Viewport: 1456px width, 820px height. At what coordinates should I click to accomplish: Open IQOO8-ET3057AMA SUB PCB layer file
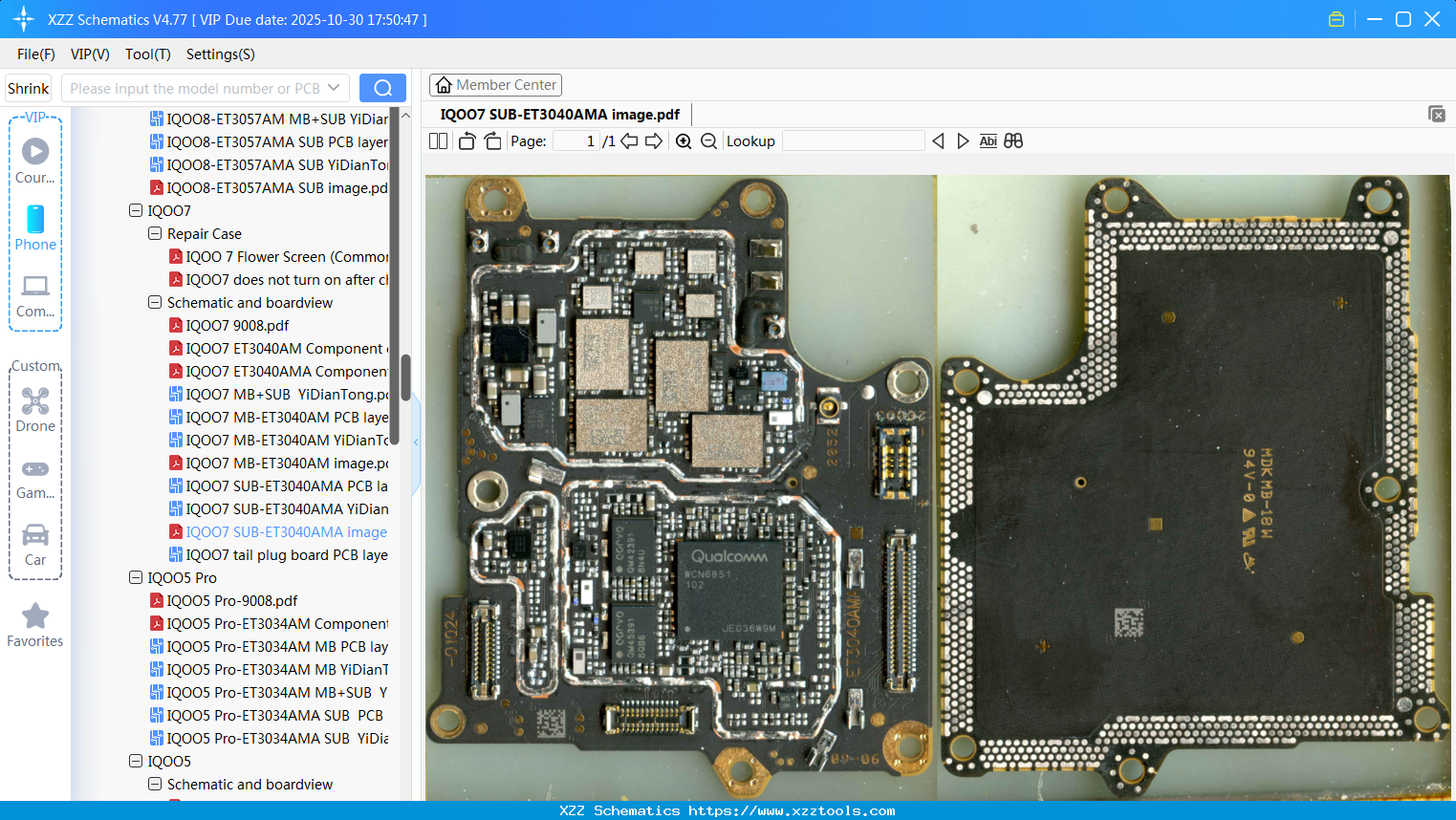[x=277, y=141]
